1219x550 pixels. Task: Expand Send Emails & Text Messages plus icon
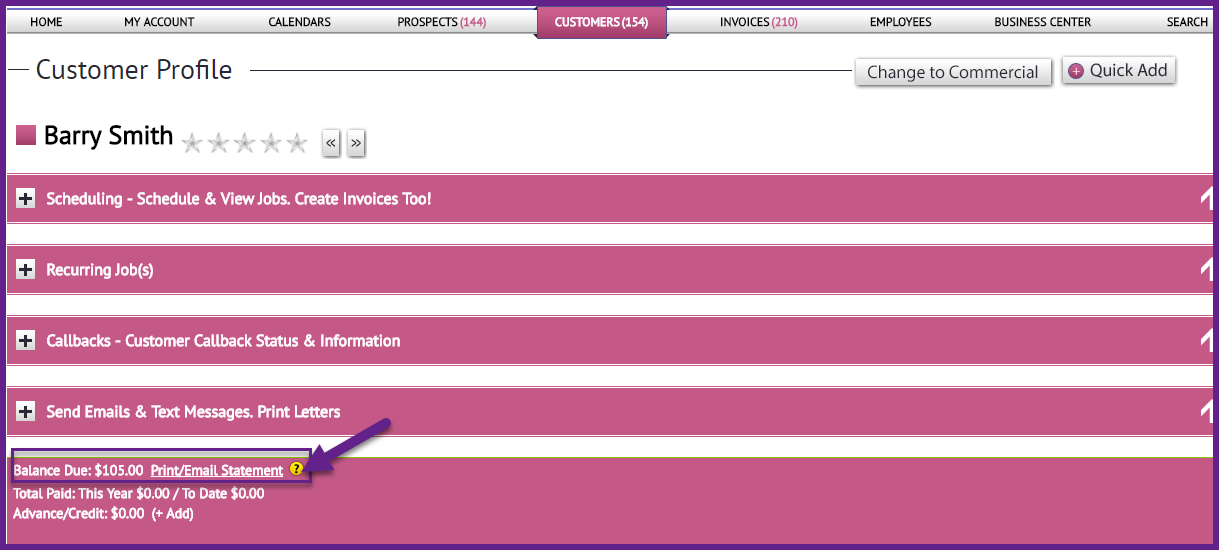tap(26, 412)
